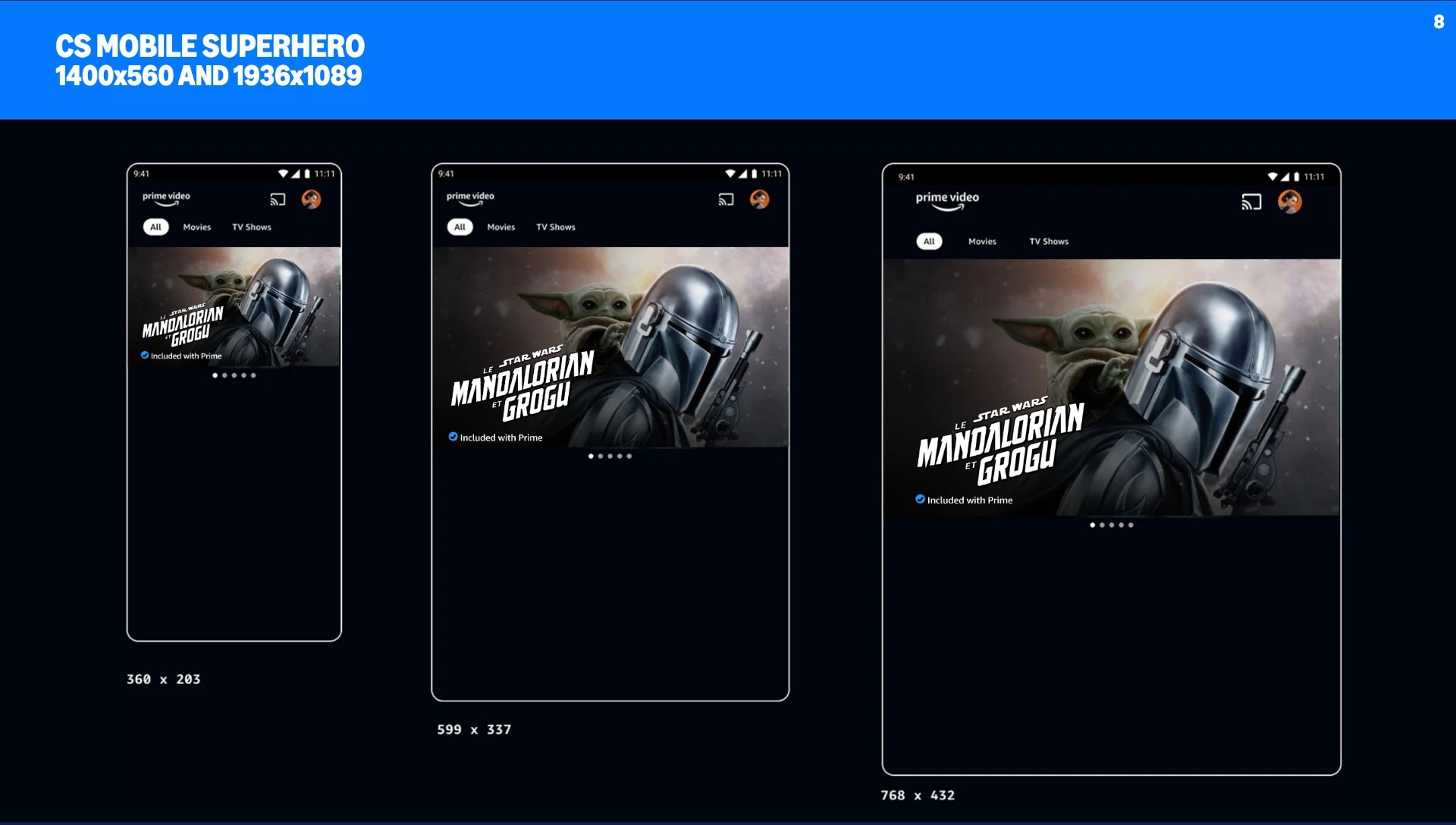This screenshot has width=1456, height=825.
Task: Open profile avatar in the 599 x 337 mockup
Action: [x=759, y=199]
